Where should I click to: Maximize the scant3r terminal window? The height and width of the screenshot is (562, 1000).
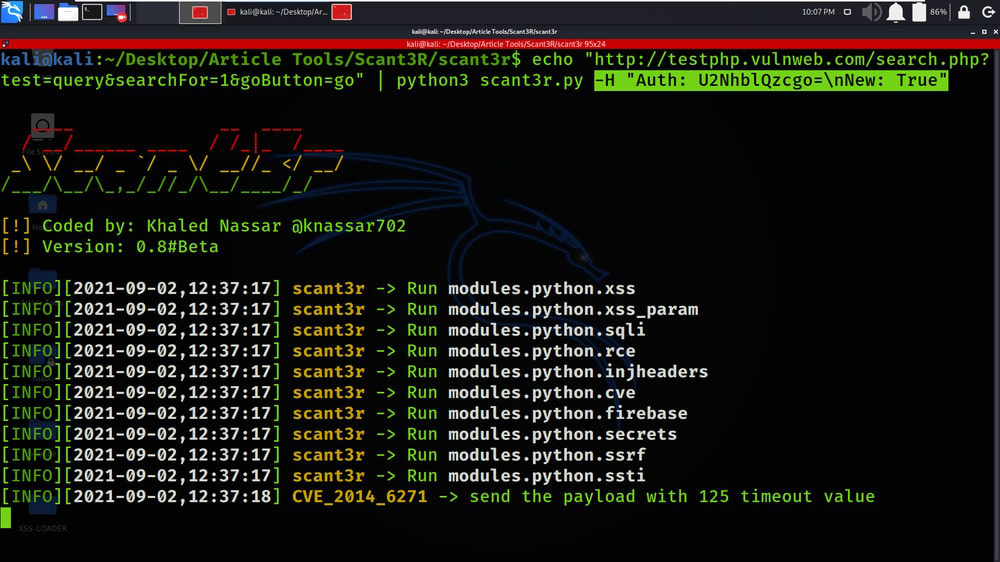click(984, 32)
